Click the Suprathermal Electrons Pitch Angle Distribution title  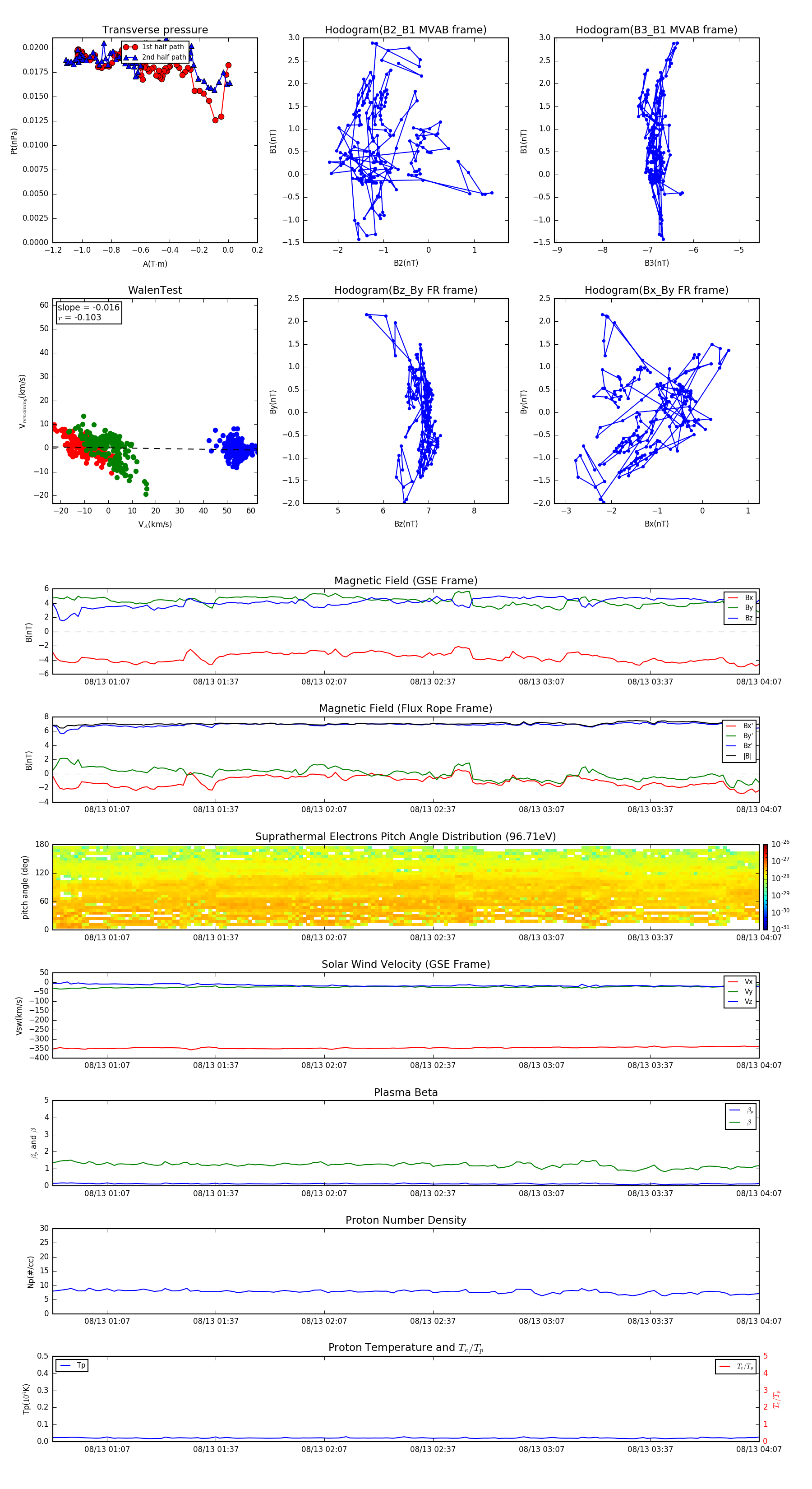point(406,837)
